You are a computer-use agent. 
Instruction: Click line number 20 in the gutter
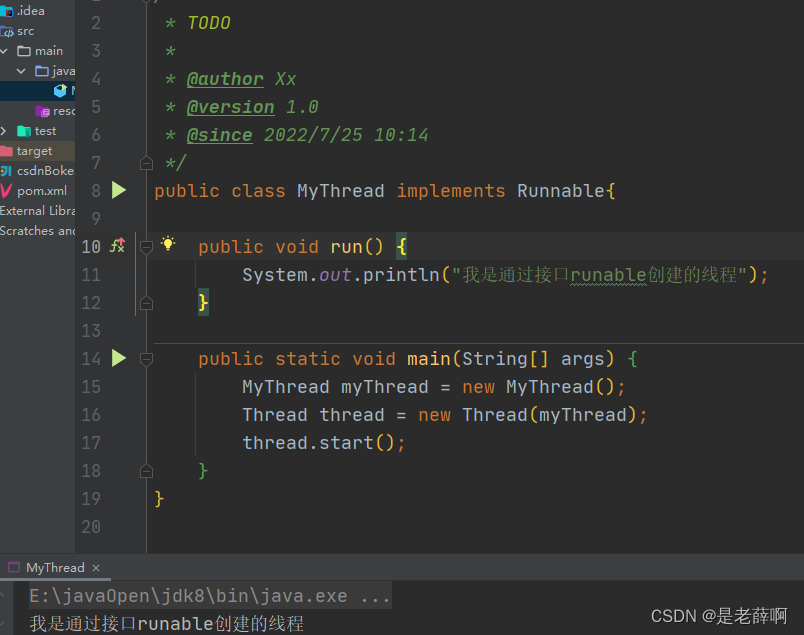(x=91, y=527)
